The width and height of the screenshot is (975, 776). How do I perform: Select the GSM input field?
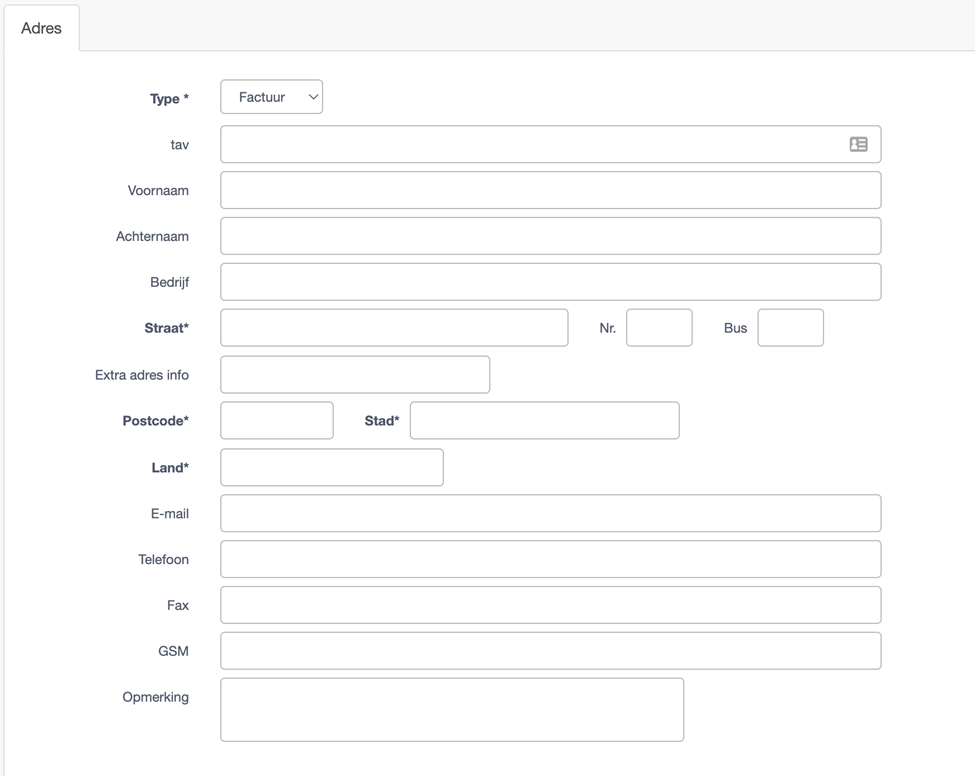coord(550,651)
